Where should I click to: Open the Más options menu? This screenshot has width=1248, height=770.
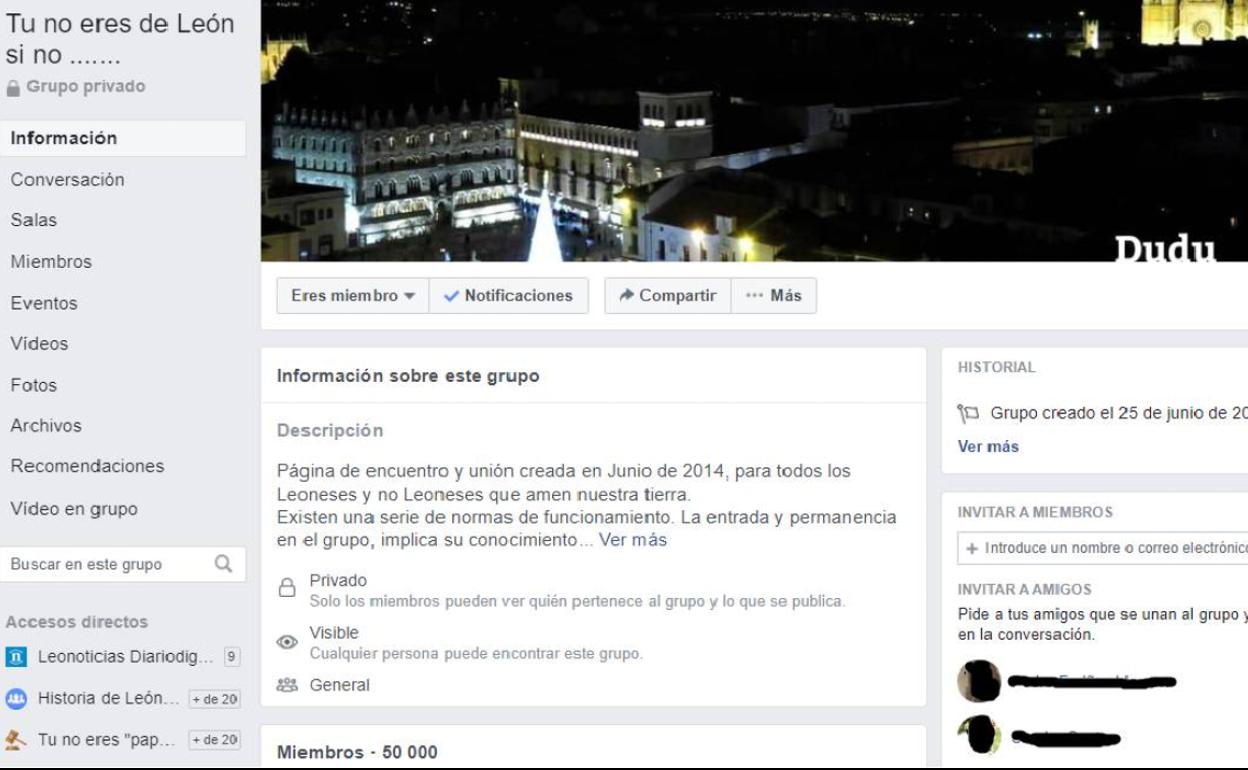coord(773,296)
